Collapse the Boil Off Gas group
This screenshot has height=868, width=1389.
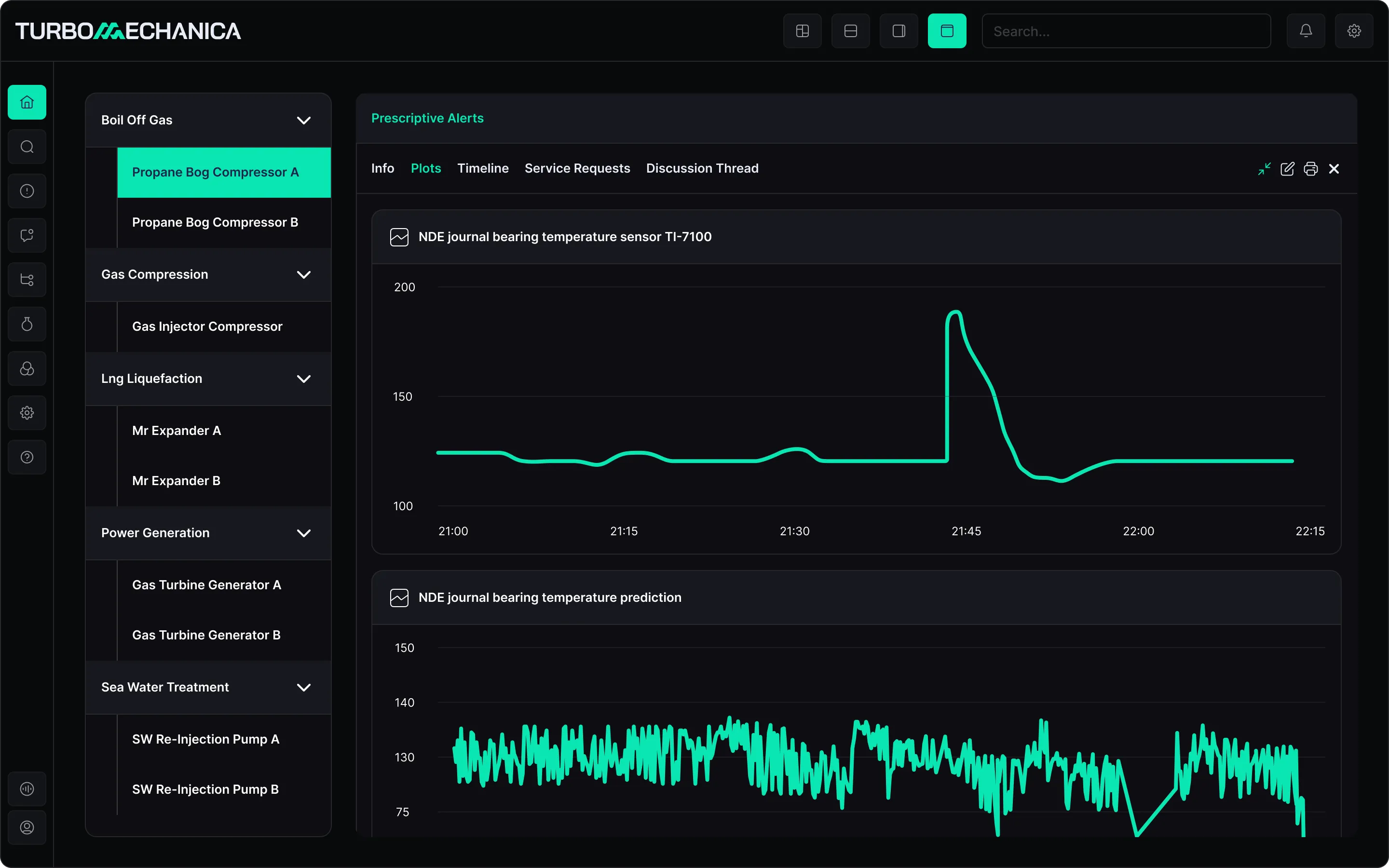pos(304,121)
